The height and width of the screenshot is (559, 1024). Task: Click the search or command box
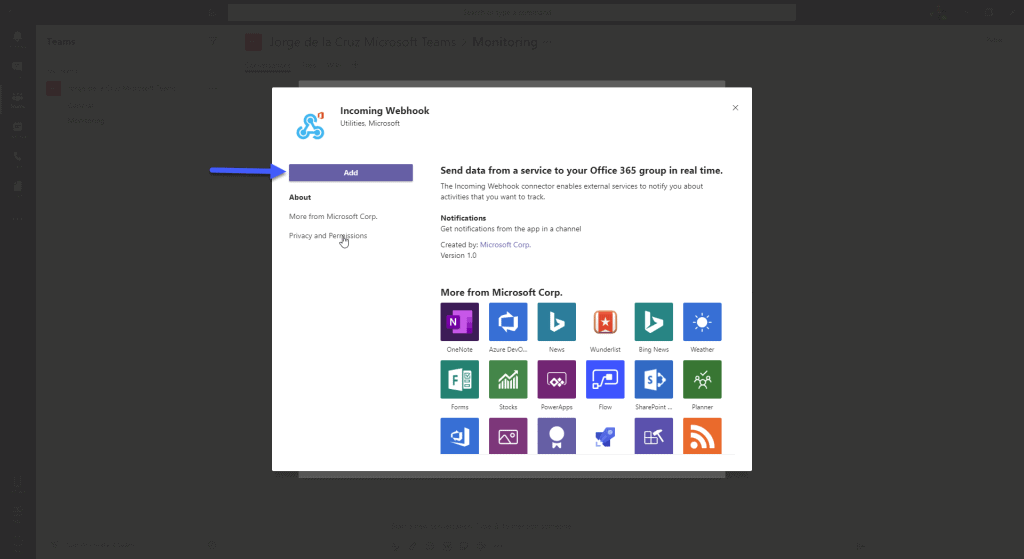[x=511, y=12]
